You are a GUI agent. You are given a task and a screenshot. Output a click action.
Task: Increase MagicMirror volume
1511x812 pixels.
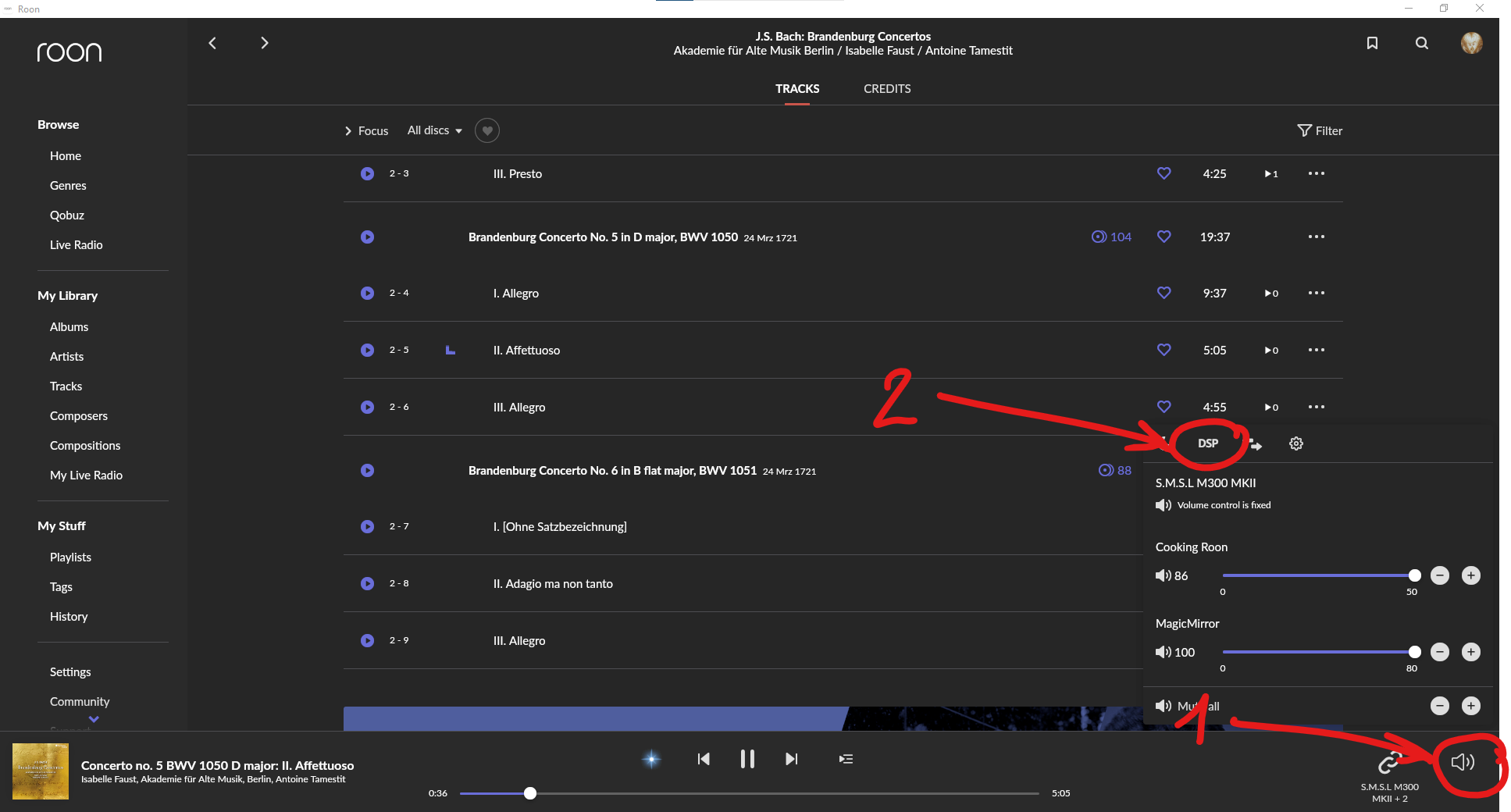point(1471,652)
